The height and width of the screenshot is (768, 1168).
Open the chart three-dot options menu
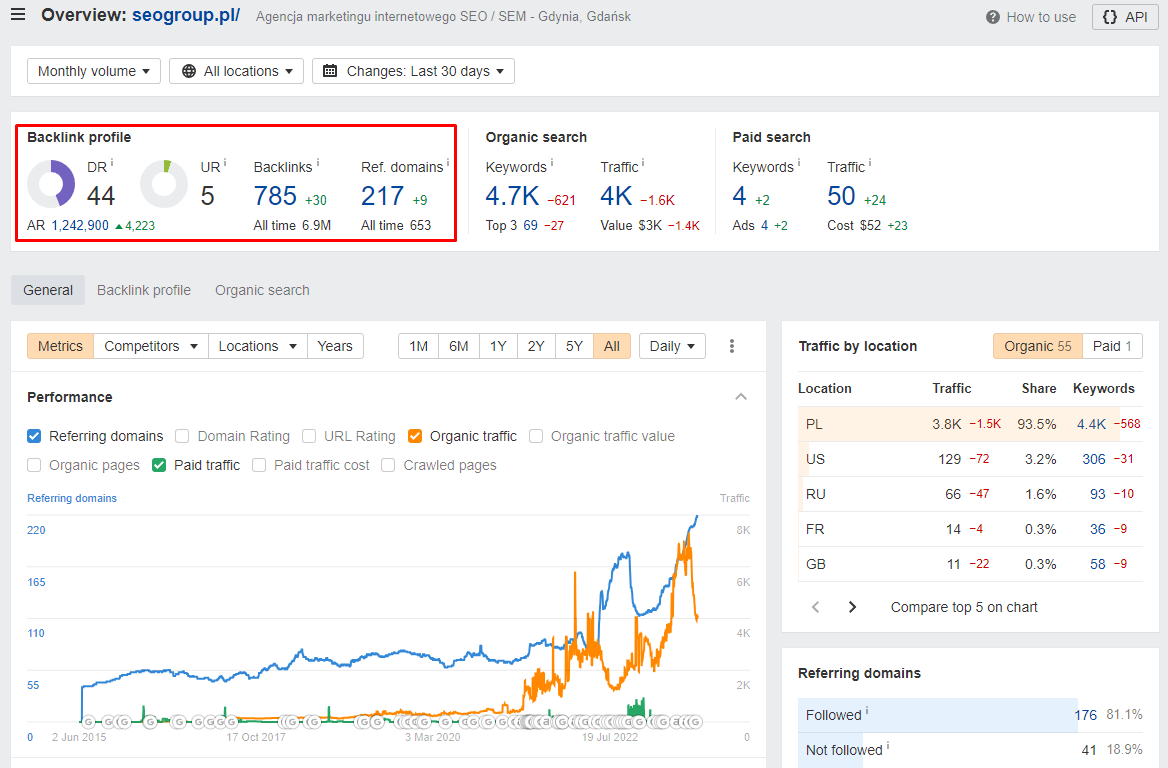tap(731, 346)
